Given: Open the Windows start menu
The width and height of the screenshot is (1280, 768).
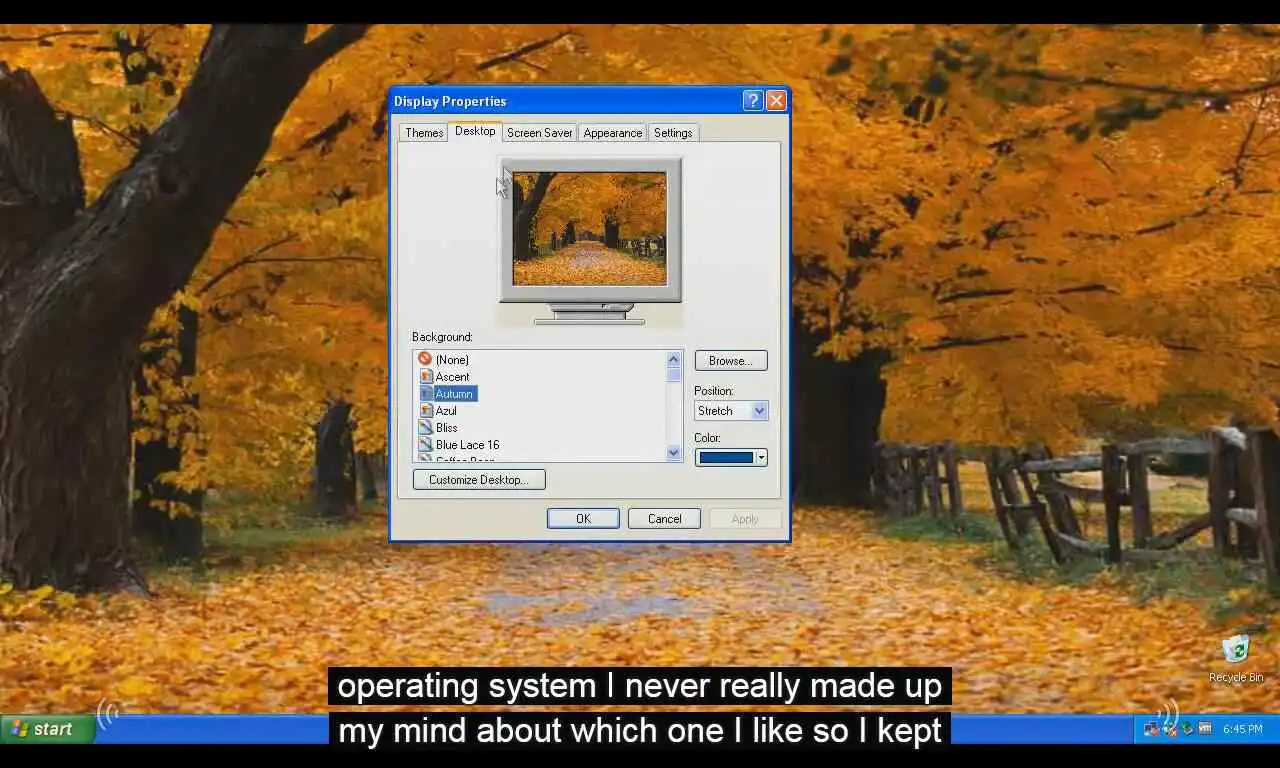Looking at the screenshot, I should (47, 729).
